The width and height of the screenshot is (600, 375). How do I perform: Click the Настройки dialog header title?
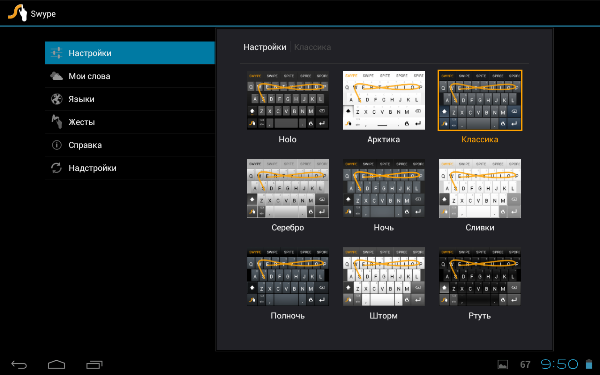pos(265,47)
